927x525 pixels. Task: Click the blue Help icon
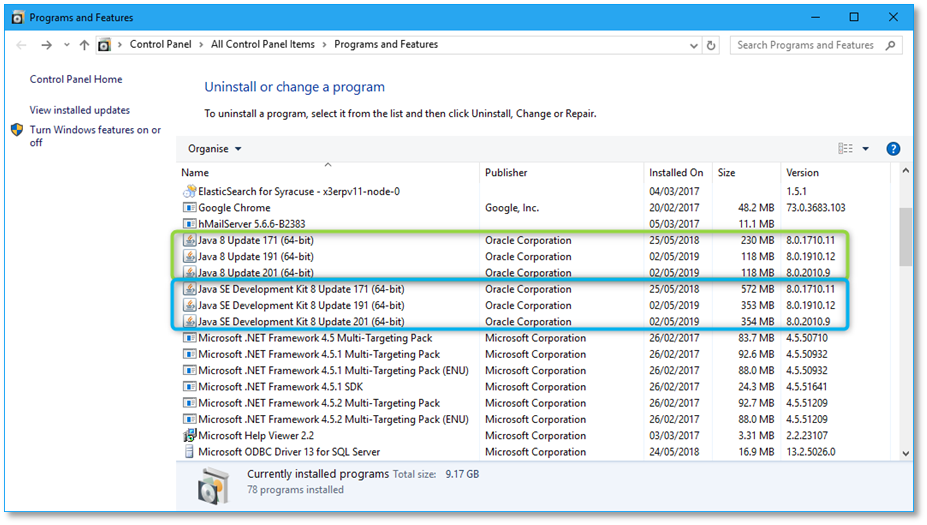(893, 149)
